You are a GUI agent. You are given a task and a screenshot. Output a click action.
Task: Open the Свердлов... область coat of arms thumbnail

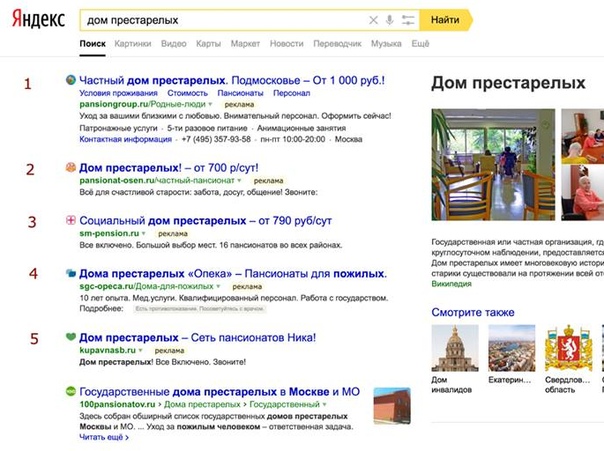[x=569, y=348]
